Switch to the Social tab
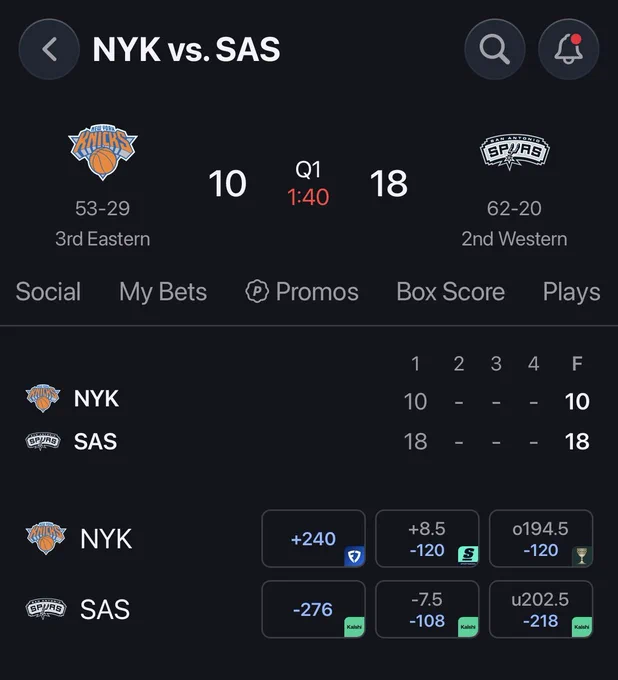 (48, 291)
